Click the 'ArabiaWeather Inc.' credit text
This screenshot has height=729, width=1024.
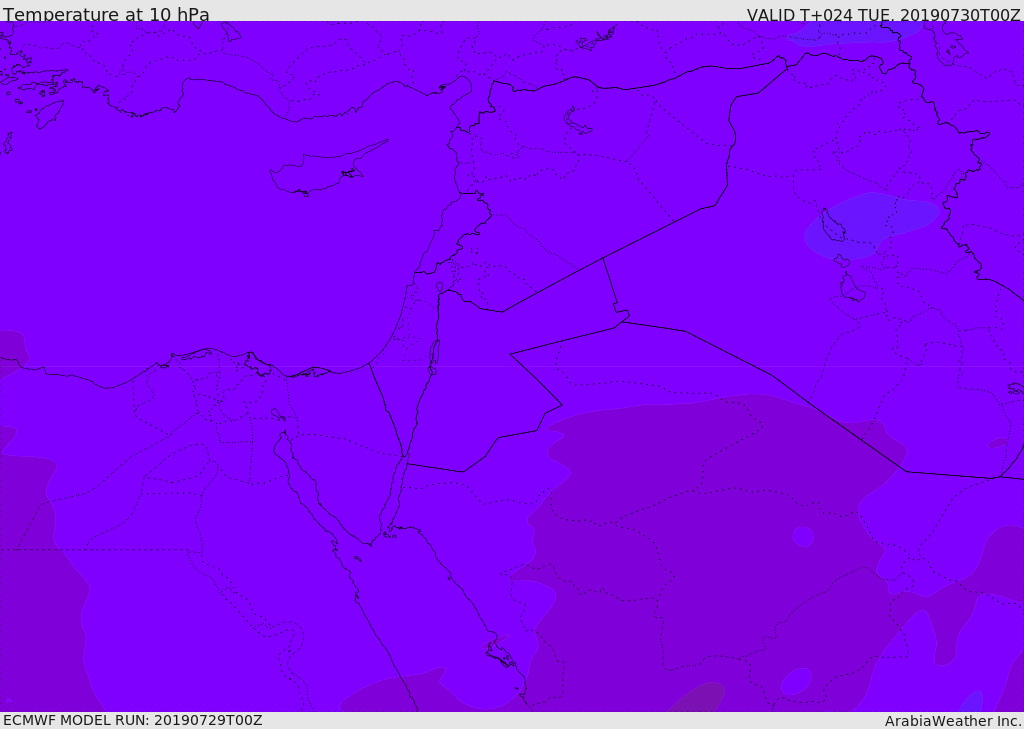tap(953, 721)
